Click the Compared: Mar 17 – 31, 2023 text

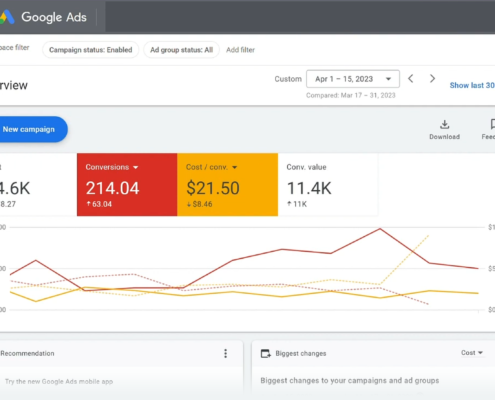351,95
